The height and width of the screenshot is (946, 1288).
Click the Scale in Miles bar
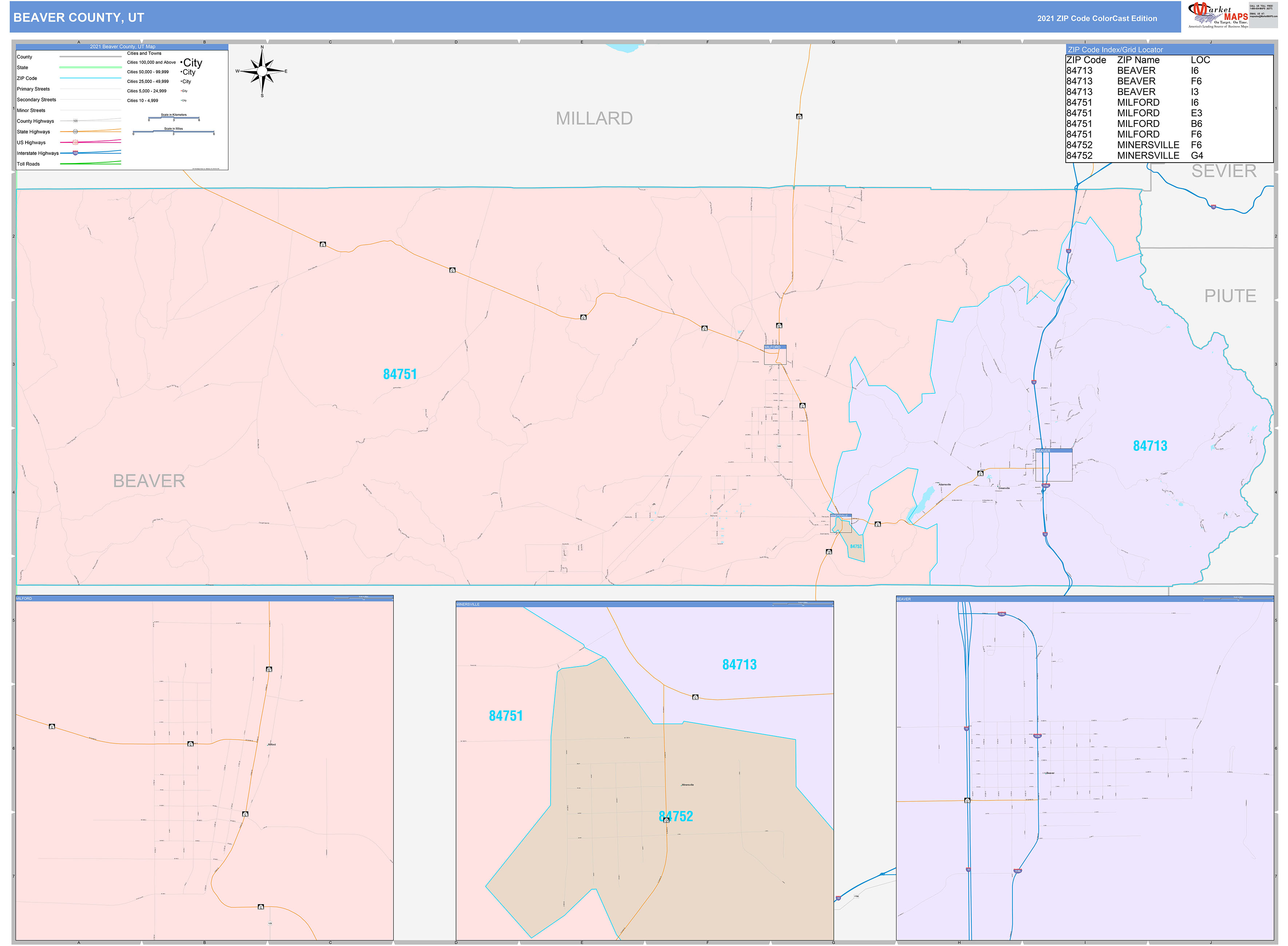tap(174, 131)
